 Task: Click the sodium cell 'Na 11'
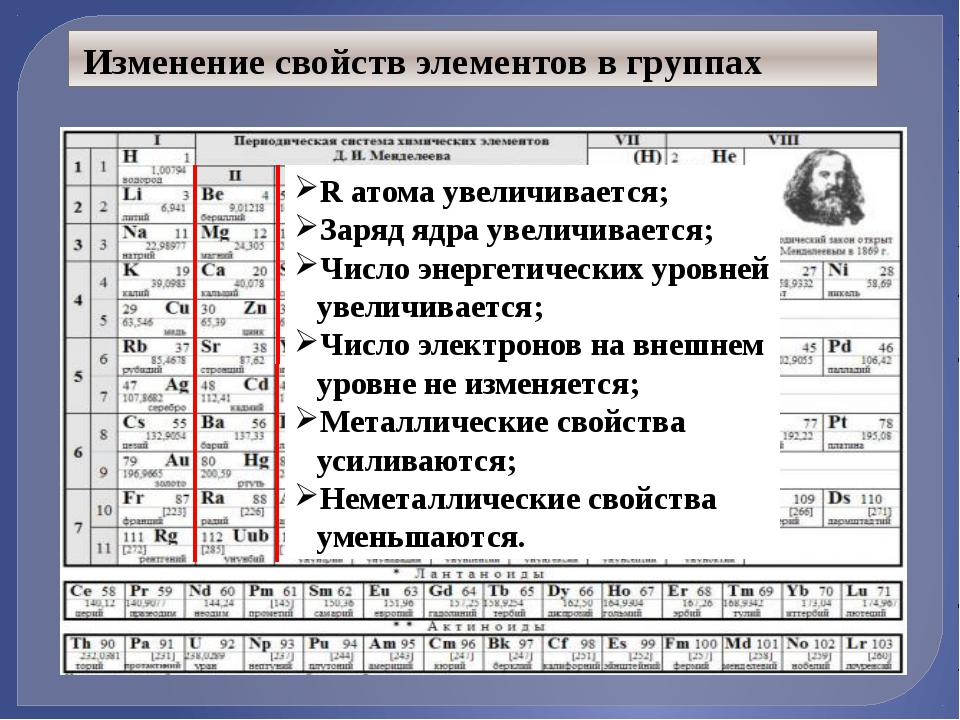(157, 242)
